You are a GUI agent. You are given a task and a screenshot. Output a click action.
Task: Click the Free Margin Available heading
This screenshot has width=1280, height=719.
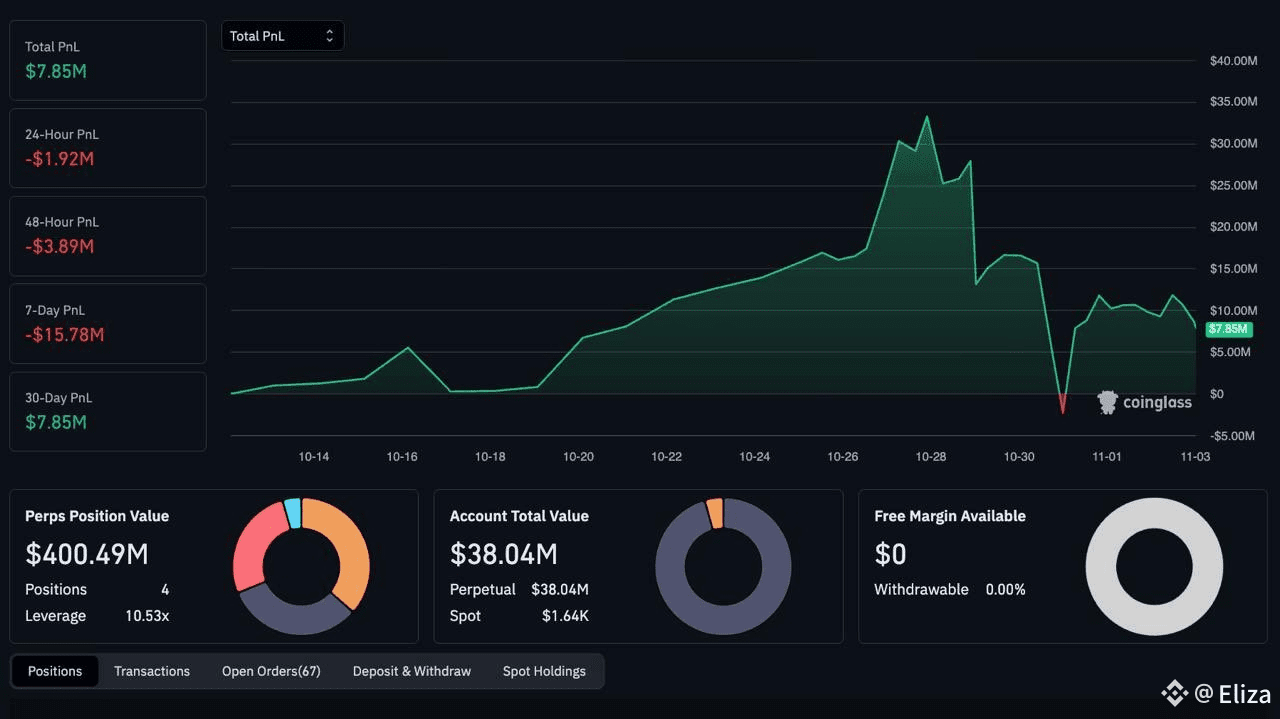950,516
